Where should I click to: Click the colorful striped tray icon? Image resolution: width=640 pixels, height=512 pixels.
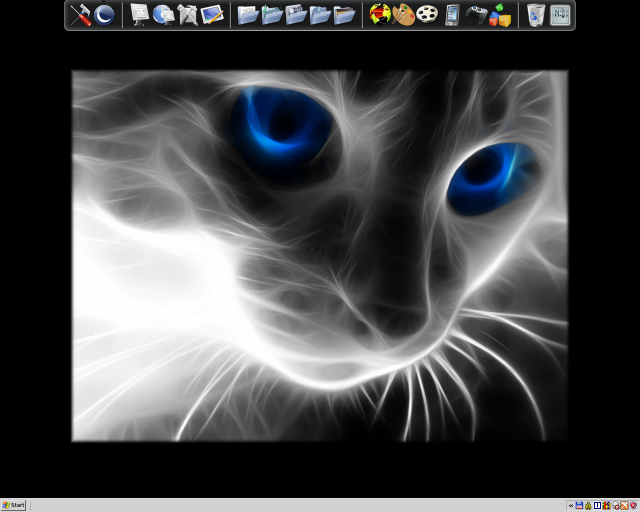pyautogui.click(x=607, y=505)
